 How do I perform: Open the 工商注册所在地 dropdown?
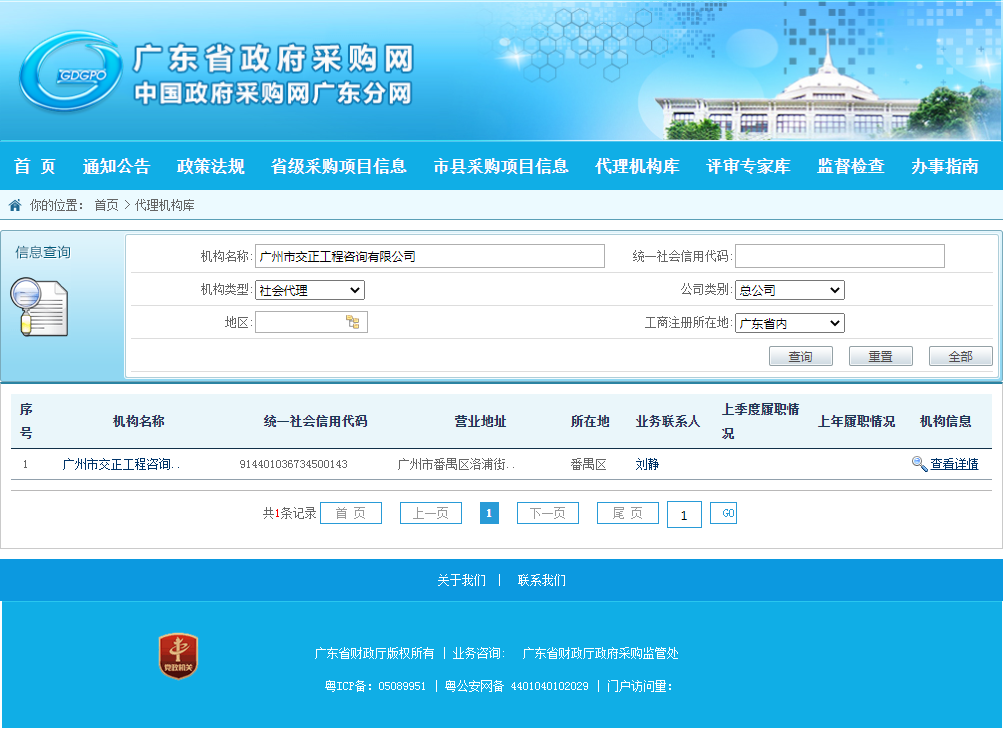[x=789, y=323]
